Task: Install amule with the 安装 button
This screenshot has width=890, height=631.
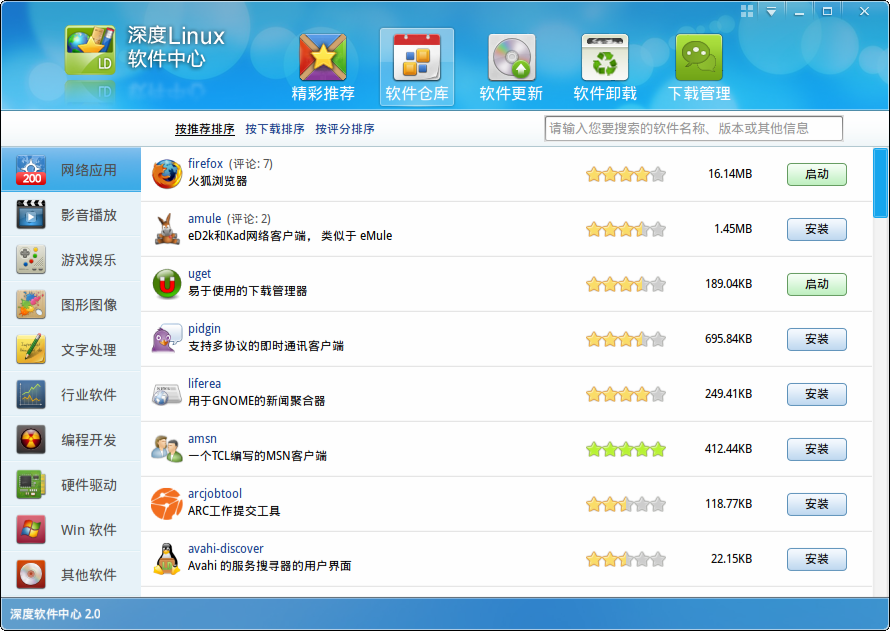Action: [817, 229]
